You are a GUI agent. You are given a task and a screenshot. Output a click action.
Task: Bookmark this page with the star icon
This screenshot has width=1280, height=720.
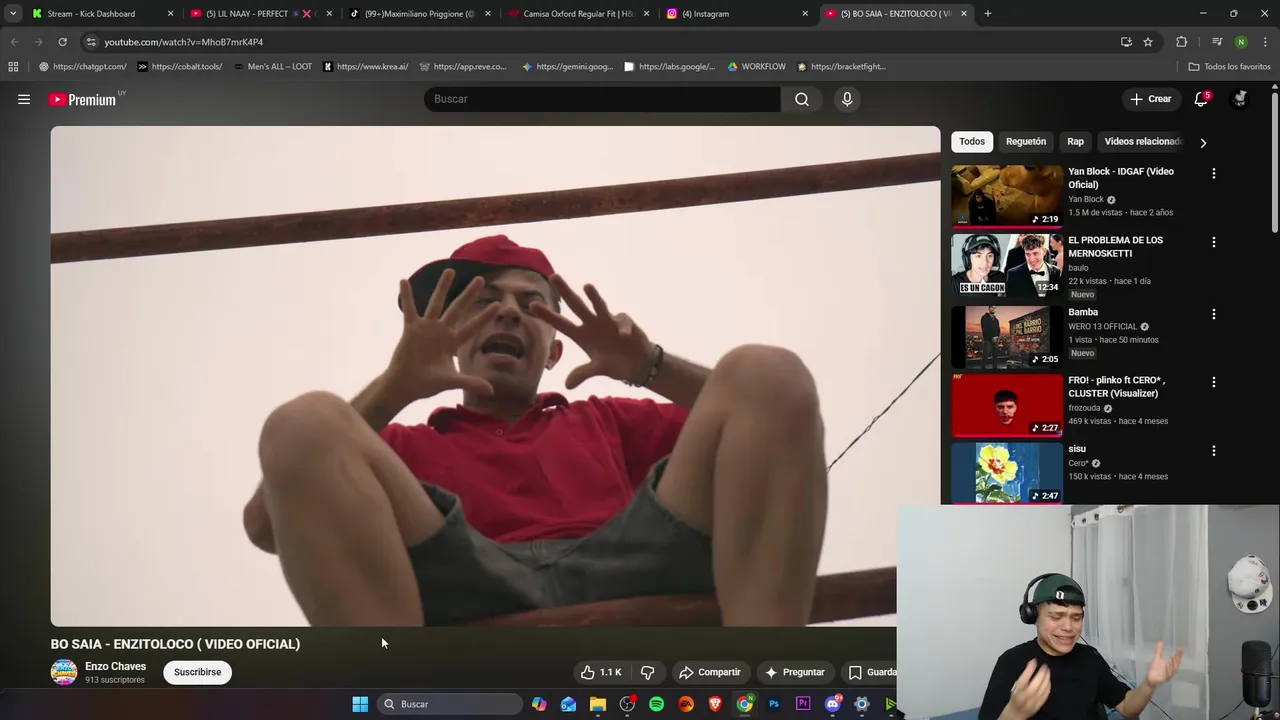click(1148, 42)
